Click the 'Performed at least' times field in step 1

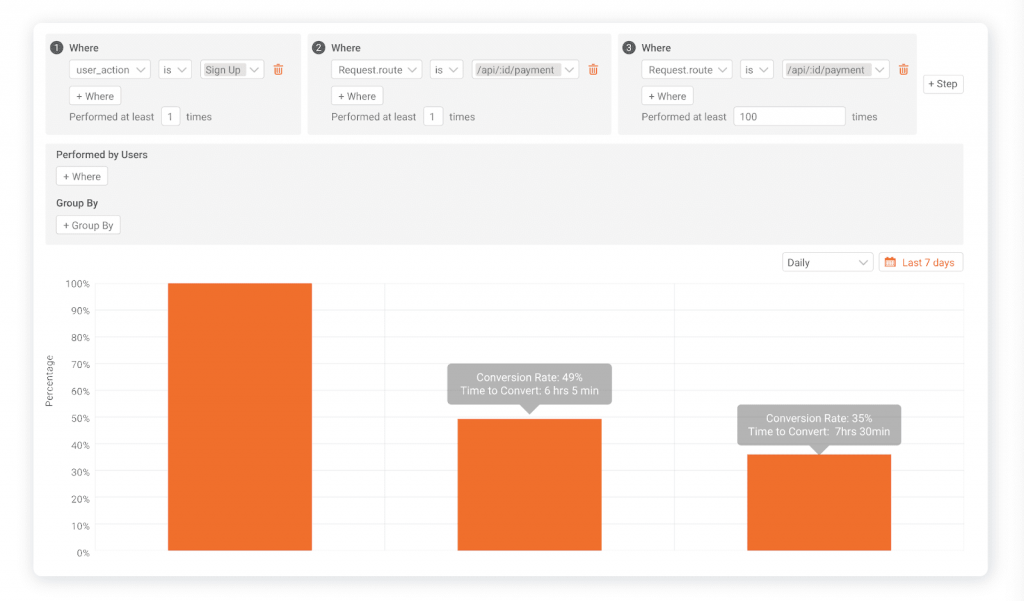pyautogui.click(x=169, y=116)
